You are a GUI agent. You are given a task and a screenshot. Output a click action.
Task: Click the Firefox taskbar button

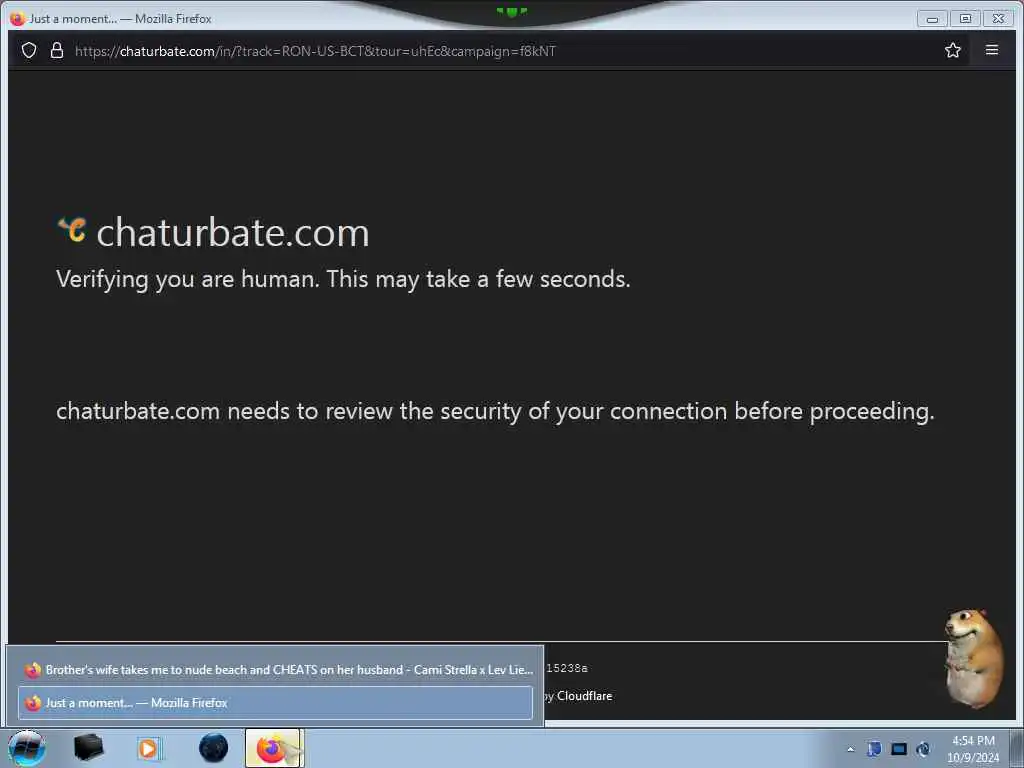point(274,748)
